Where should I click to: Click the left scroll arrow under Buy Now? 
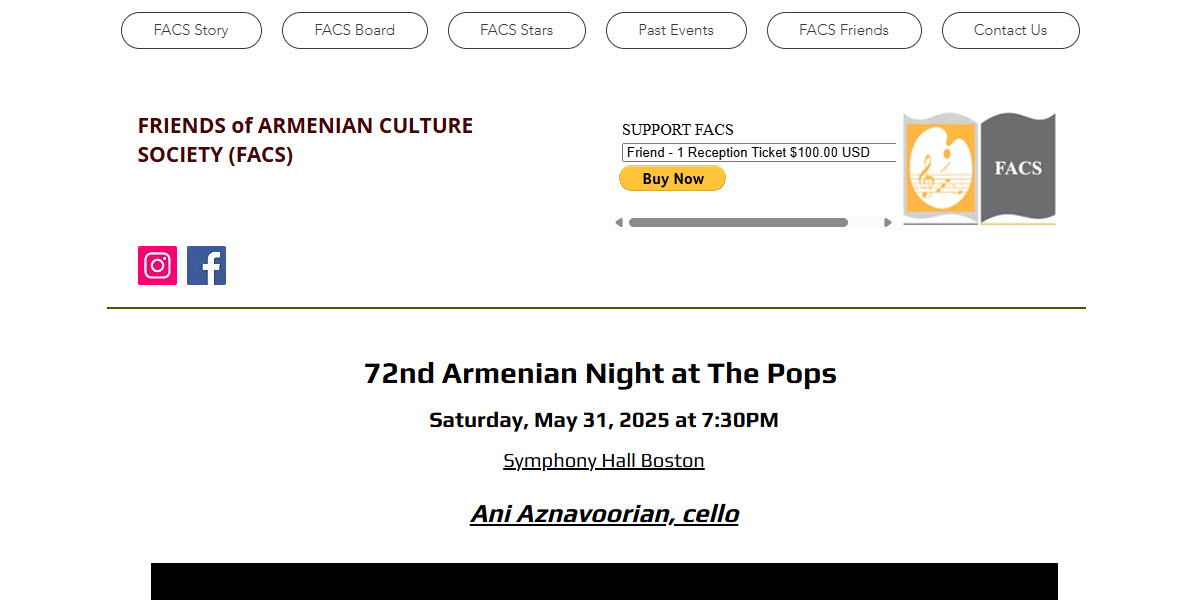[x=618, y=222]
